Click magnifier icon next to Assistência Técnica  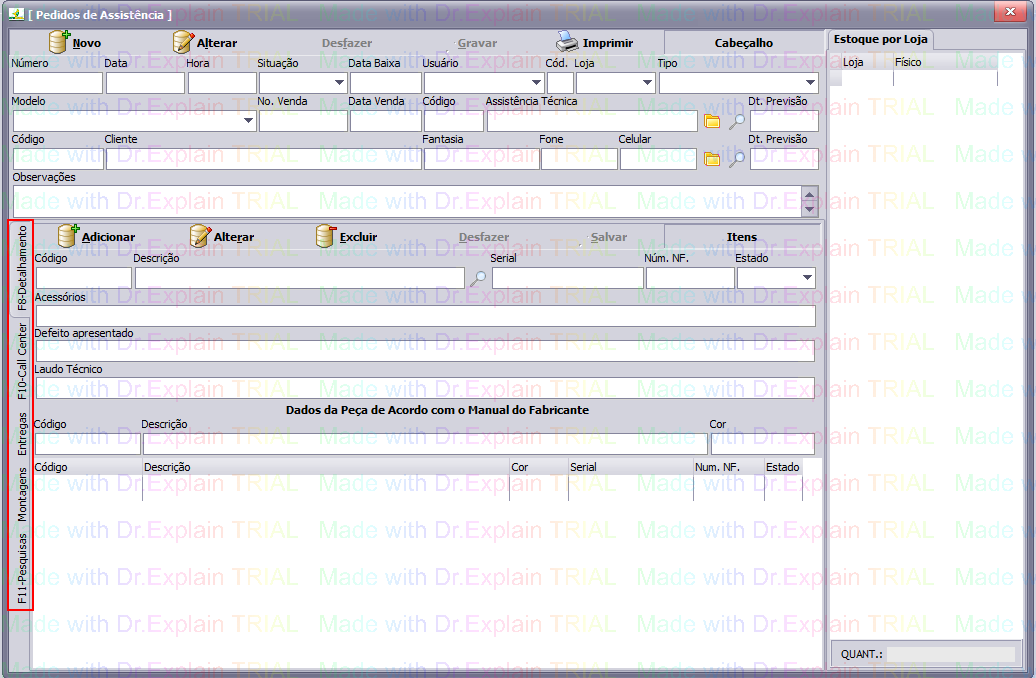(x=736, y=121)
